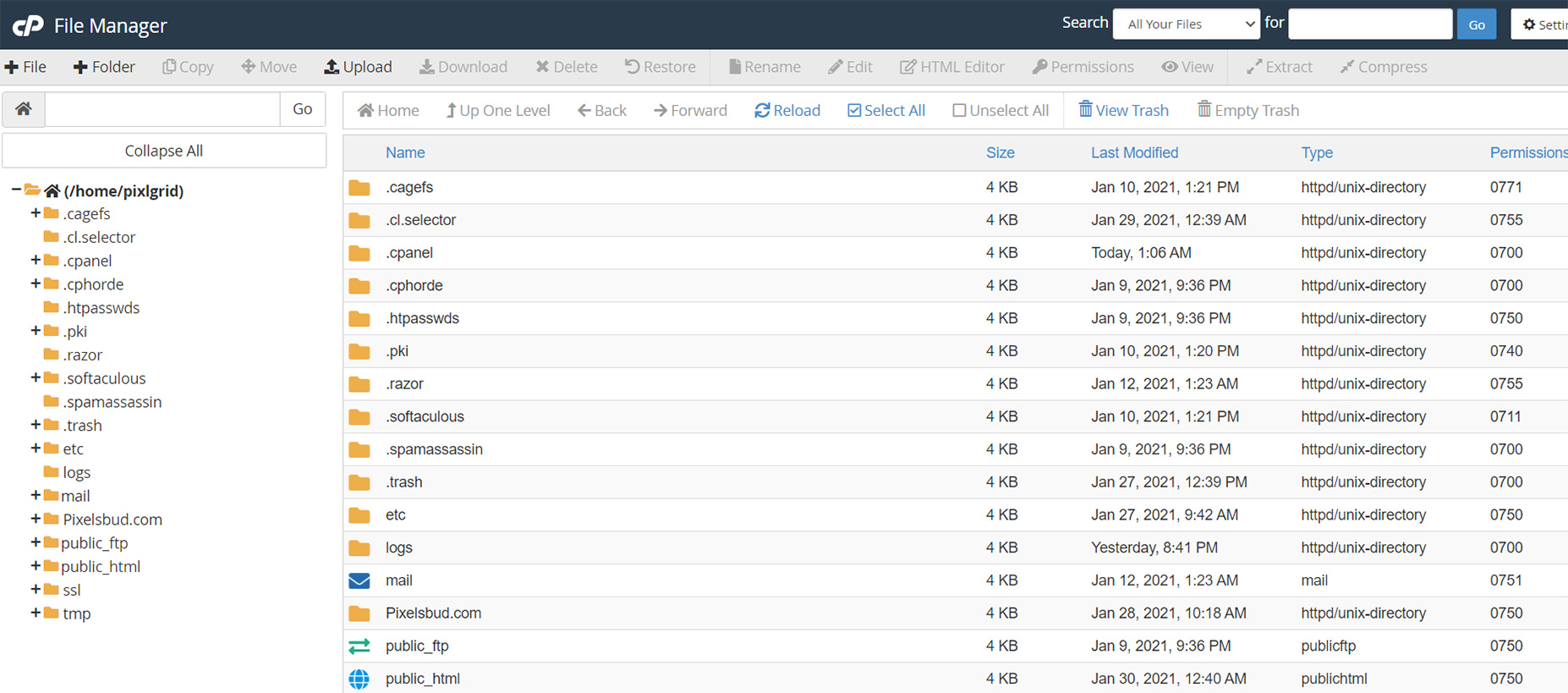The width and height of the screenshot is (1568, 693).
Task: Sort files by Last Modified column
Action: tap(1133, 153)
